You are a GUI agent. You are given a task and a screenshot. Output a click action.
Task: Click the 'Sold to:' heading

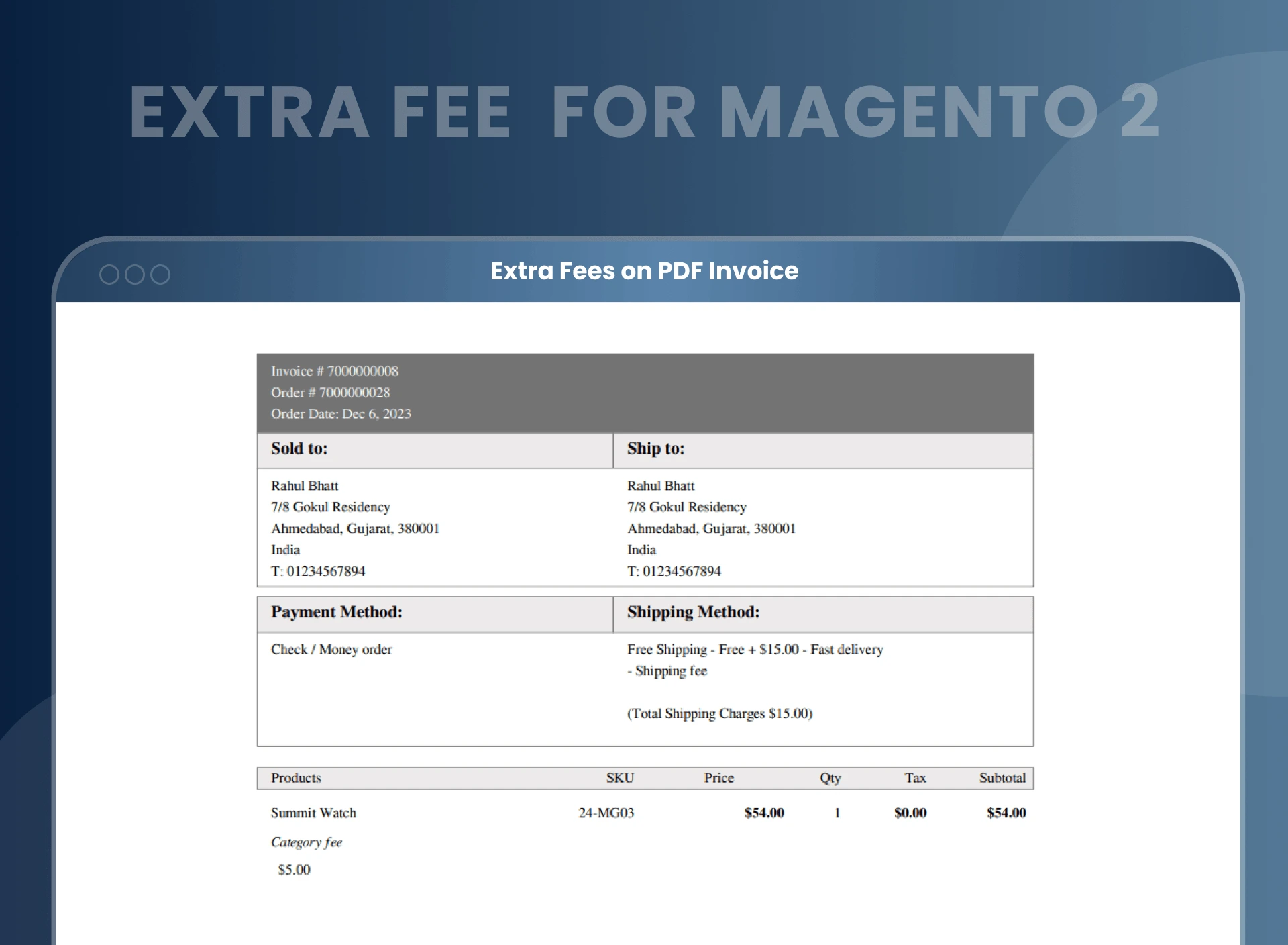[x=299, y=448]
